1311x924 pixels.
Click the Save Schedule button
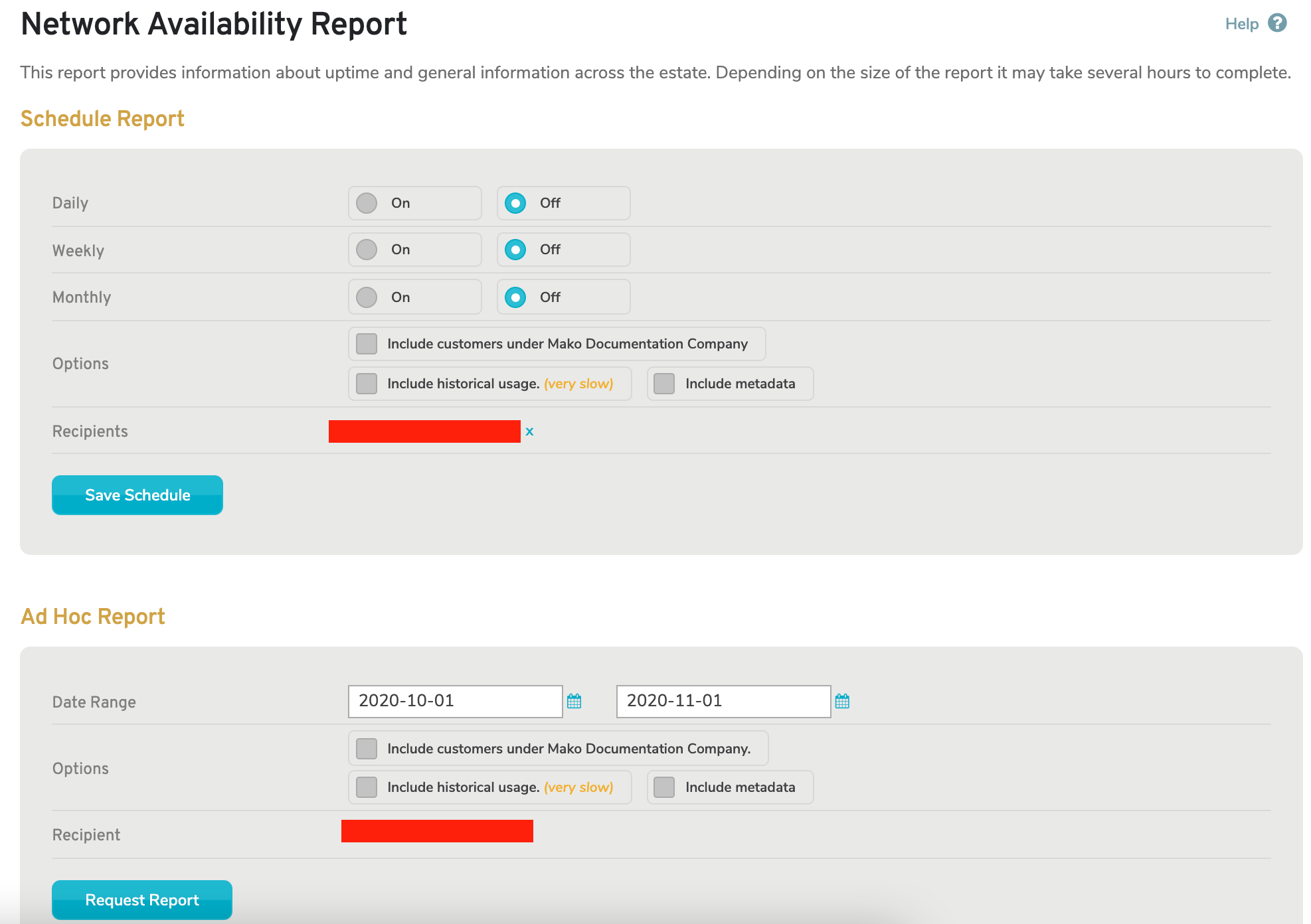(x=137, y=495)
